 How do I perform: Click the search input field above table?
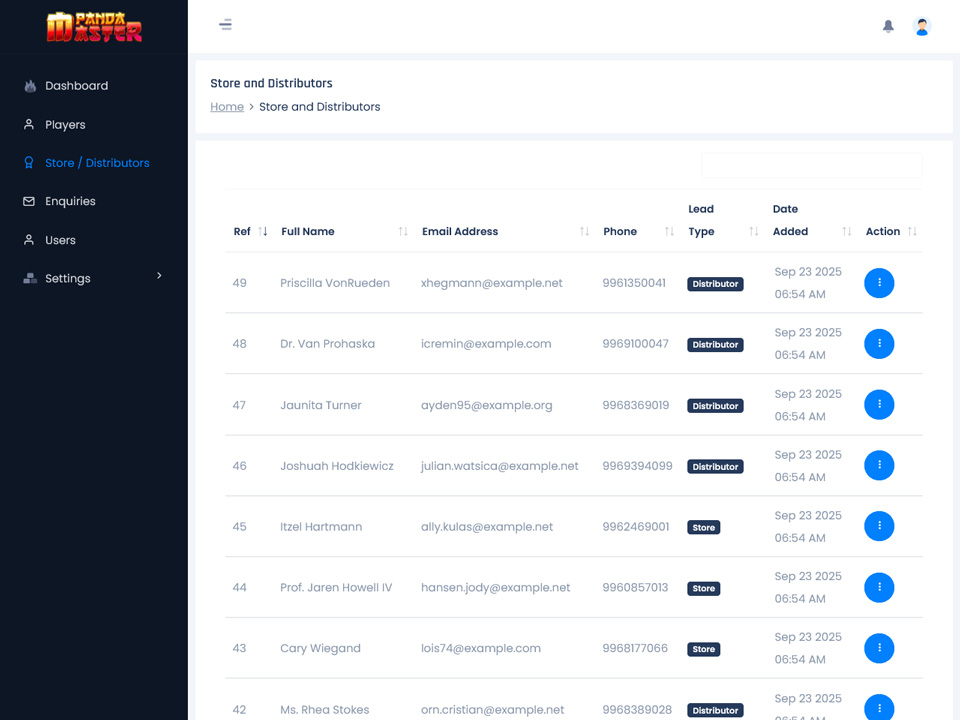(x=811, y=166)
